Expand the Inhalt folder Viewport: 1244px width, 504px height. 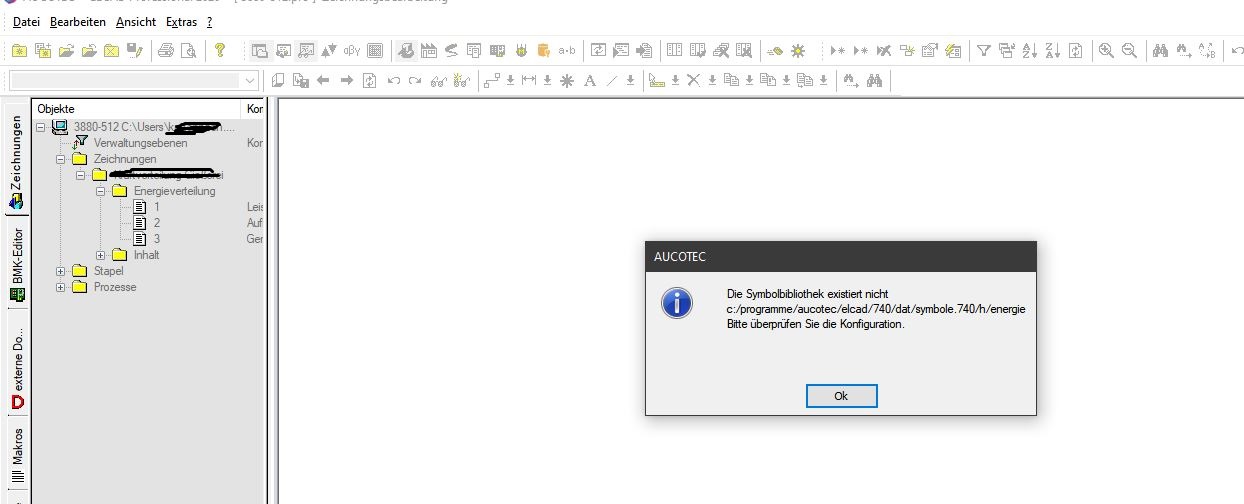coord(101,255)
